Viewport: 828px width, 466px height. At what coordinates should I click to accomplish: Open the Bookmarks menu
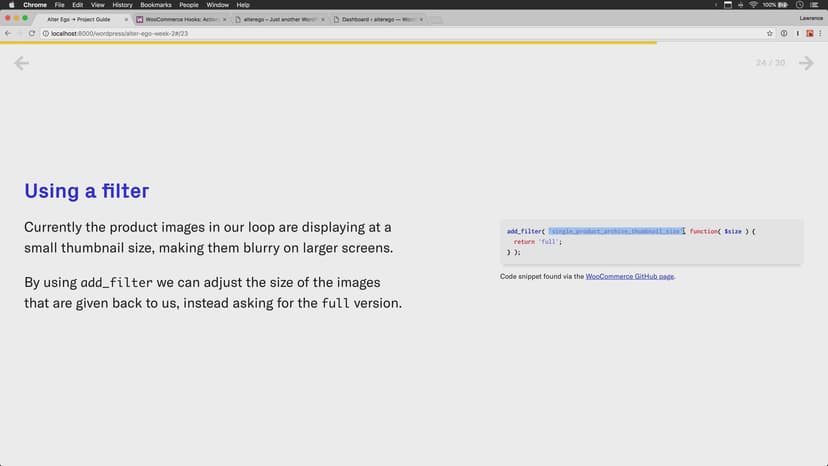[156, 5]
